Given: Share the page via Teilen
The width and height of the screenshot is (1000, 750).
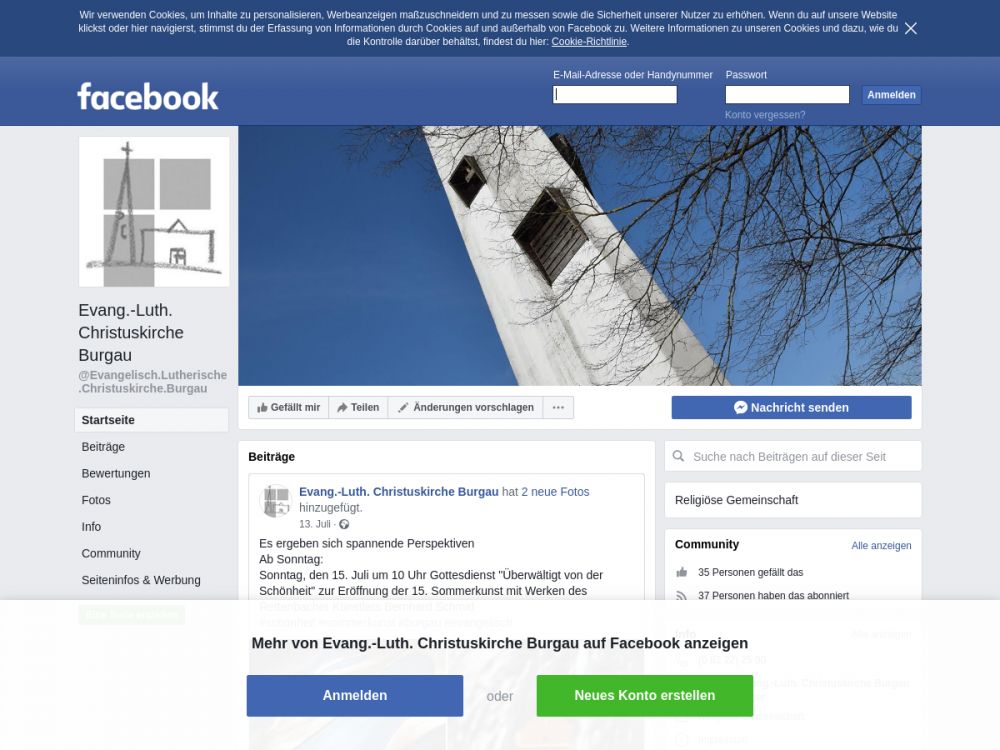Looking at the screenshot, I should [358, 408].
